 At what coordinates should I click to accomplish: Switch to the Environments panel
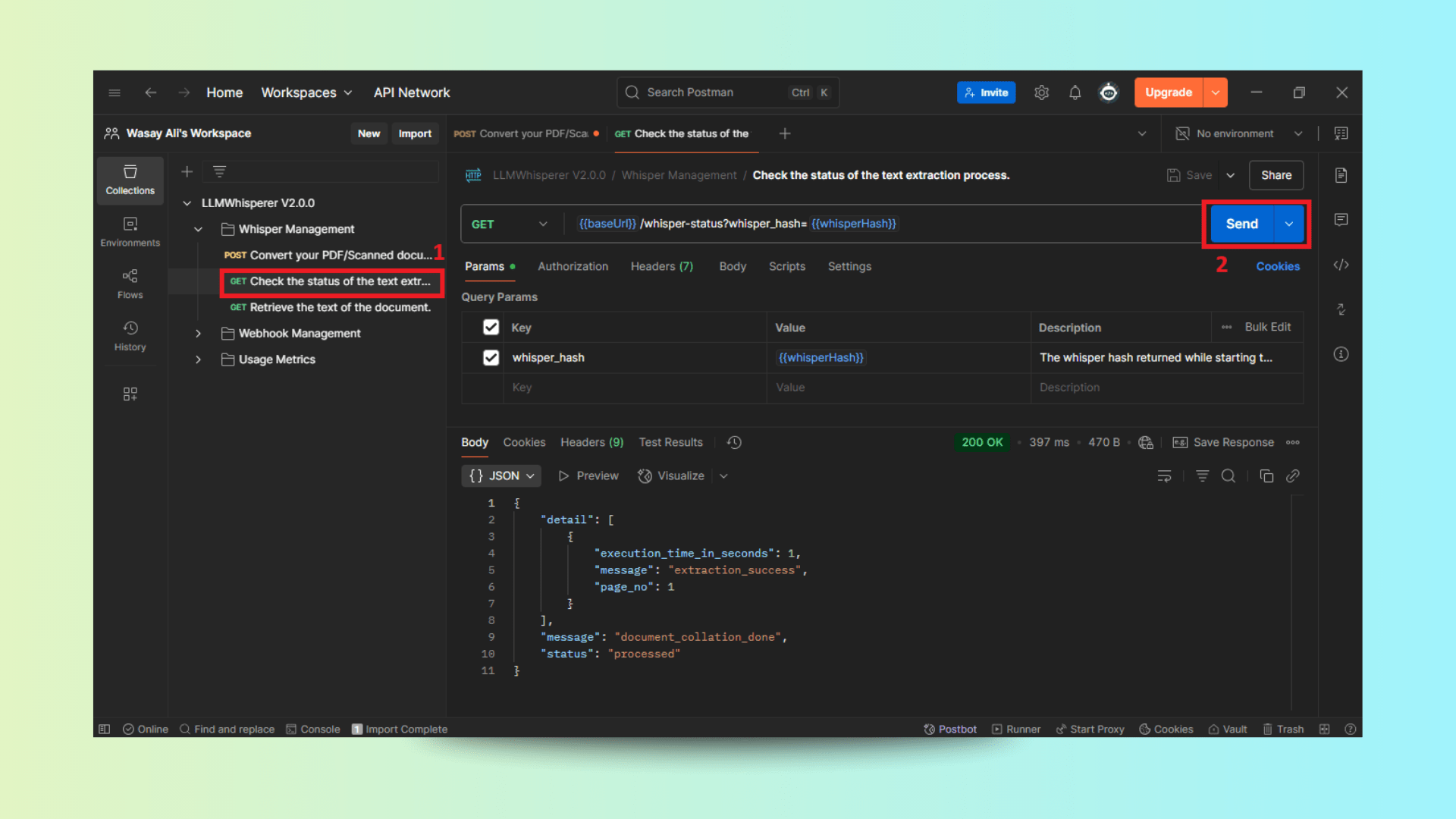pos(130,231)
